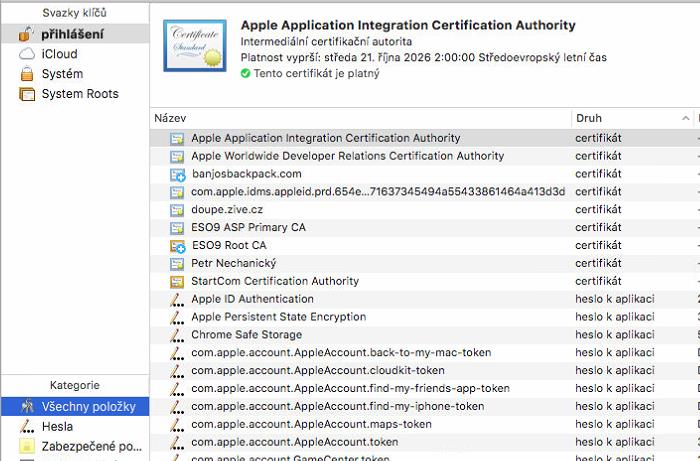Click certifikát type cell of doupe.zive.cz
The image size is (700, 461).
598,210
